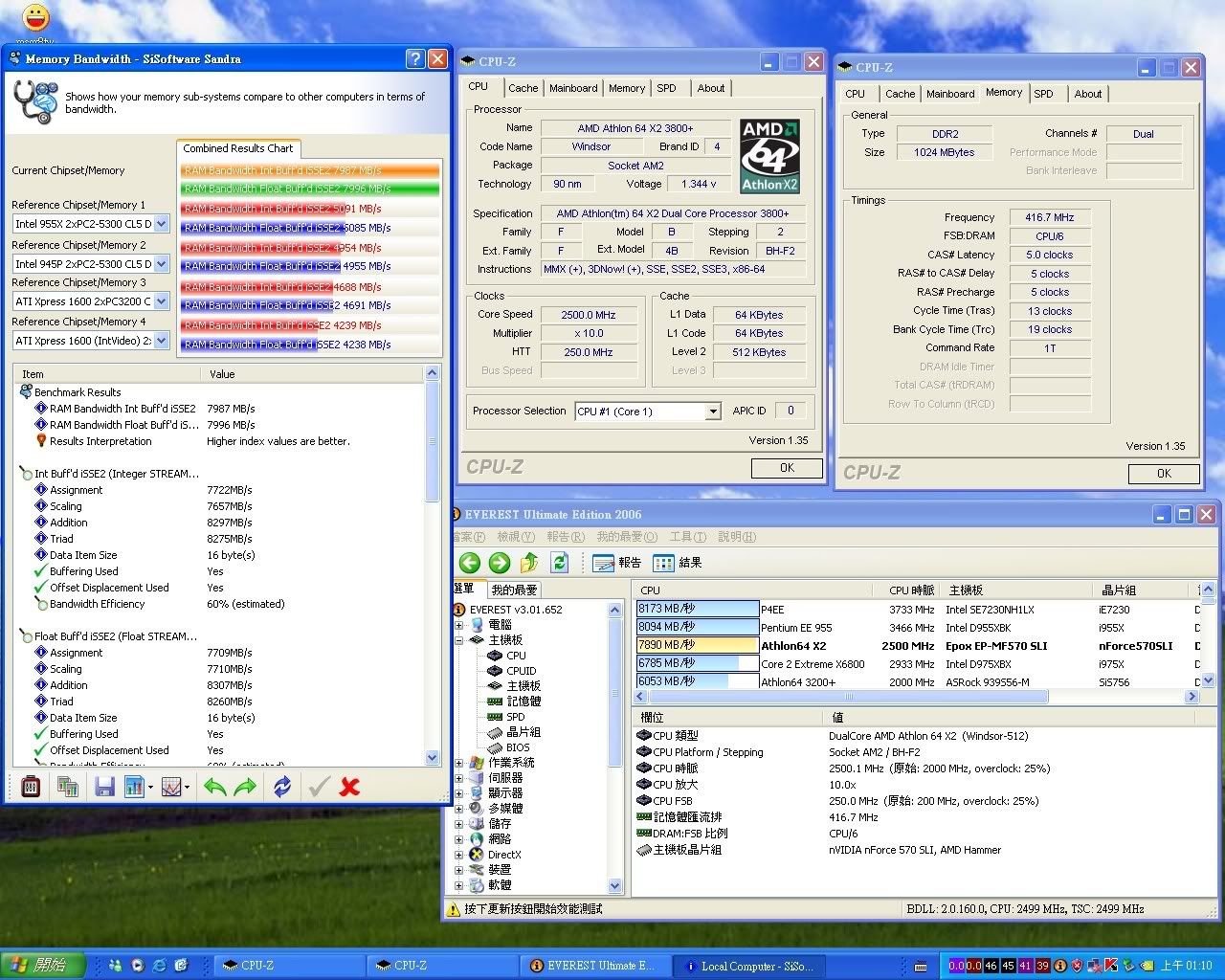Viewport: 1225px width, 980px height.
Task: Open bar chart icon dropdown arrow in Sandra
Action: 148,788
